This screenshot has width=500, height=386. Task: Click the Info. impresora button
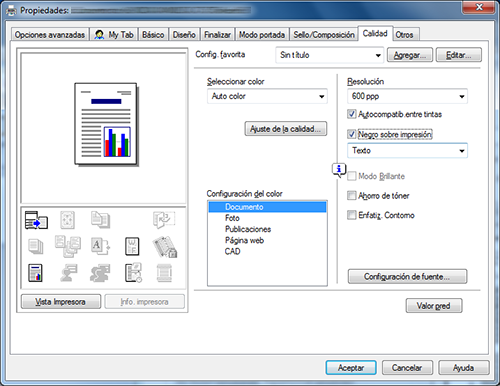click(x=144, y=302)
